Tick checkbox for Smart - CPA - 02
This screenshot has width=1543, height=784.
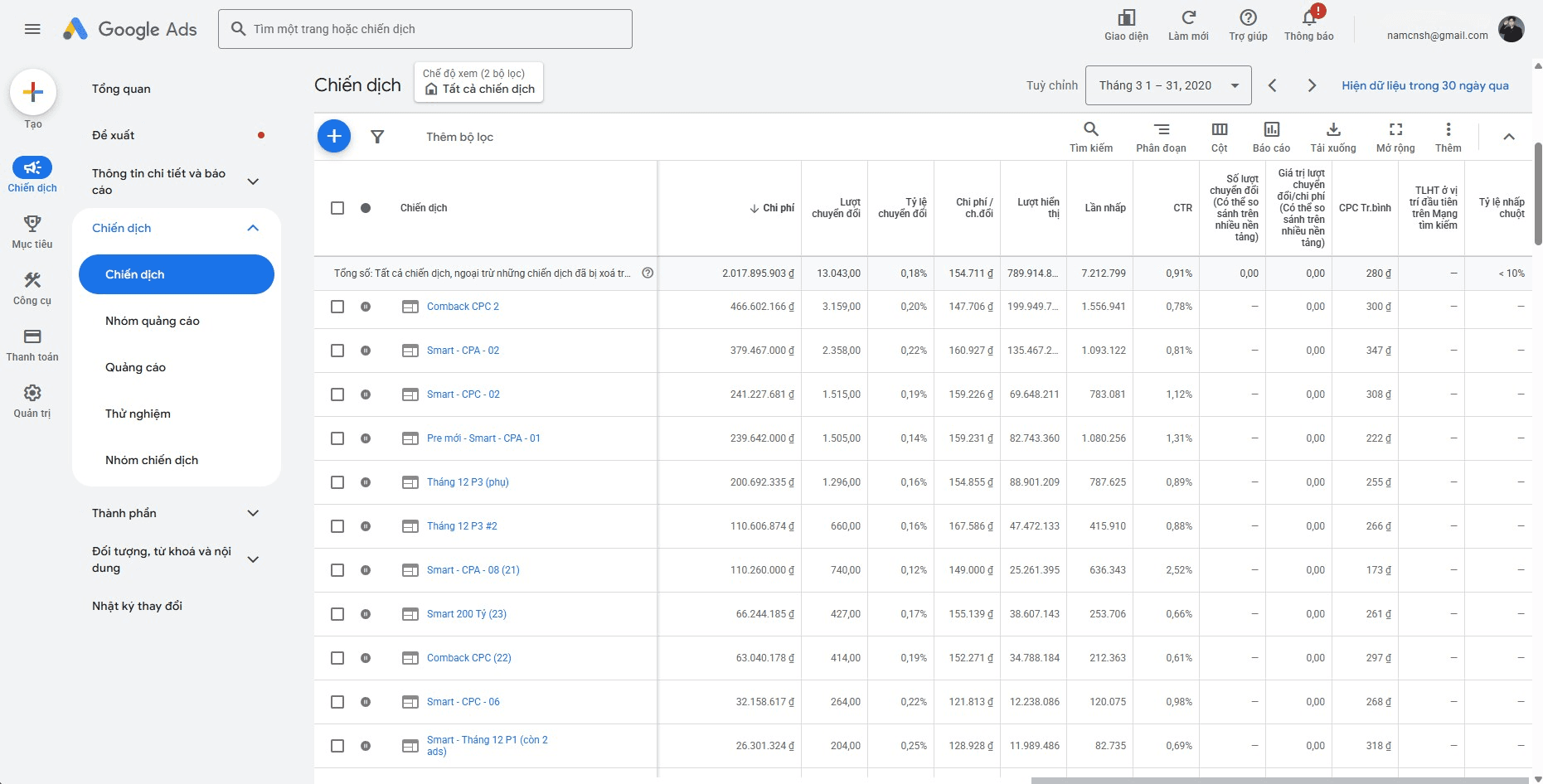337,351
